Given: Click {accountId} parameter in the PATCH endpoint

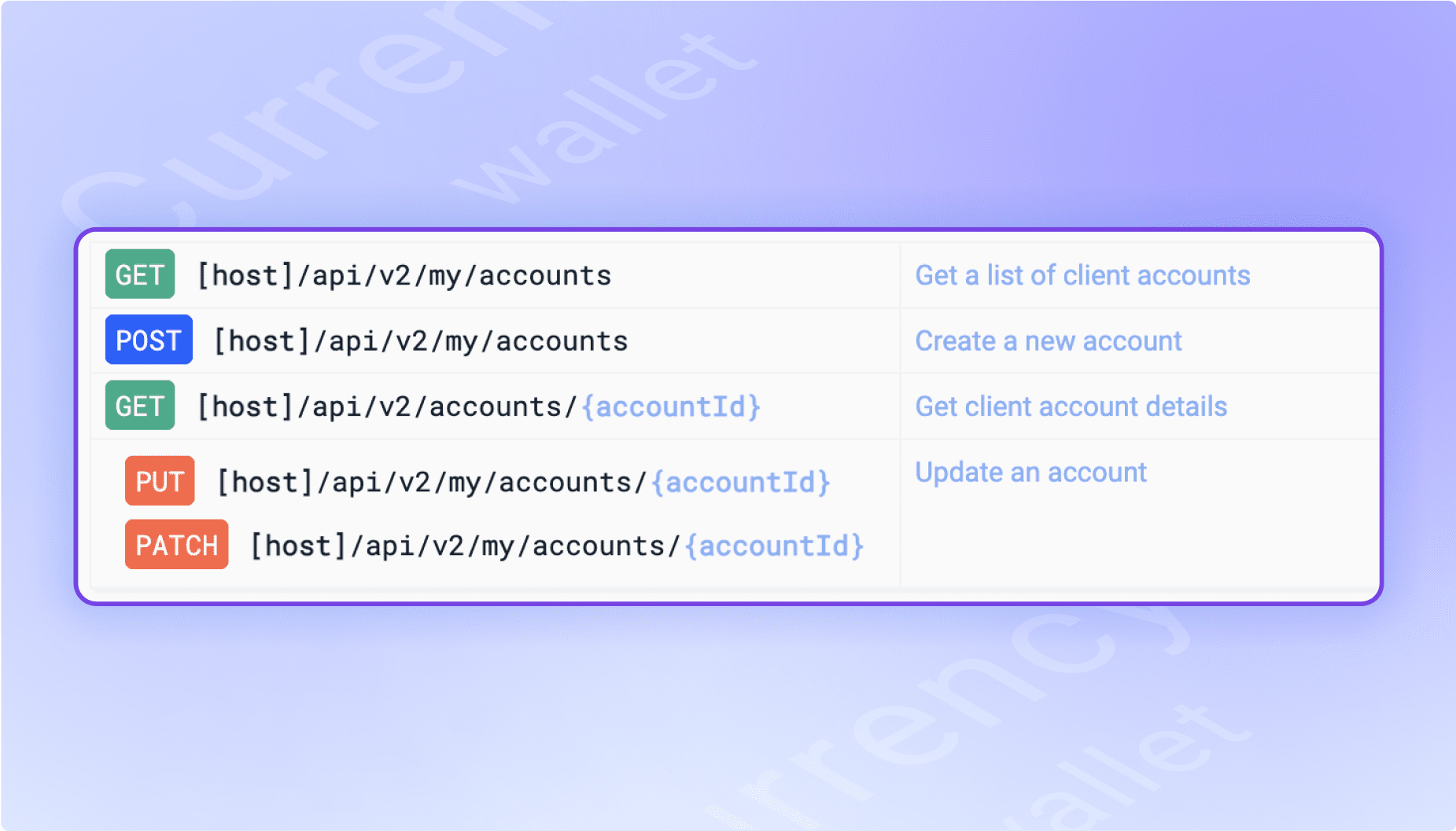Looking at the screenshot, I should (x=774, y=546).
